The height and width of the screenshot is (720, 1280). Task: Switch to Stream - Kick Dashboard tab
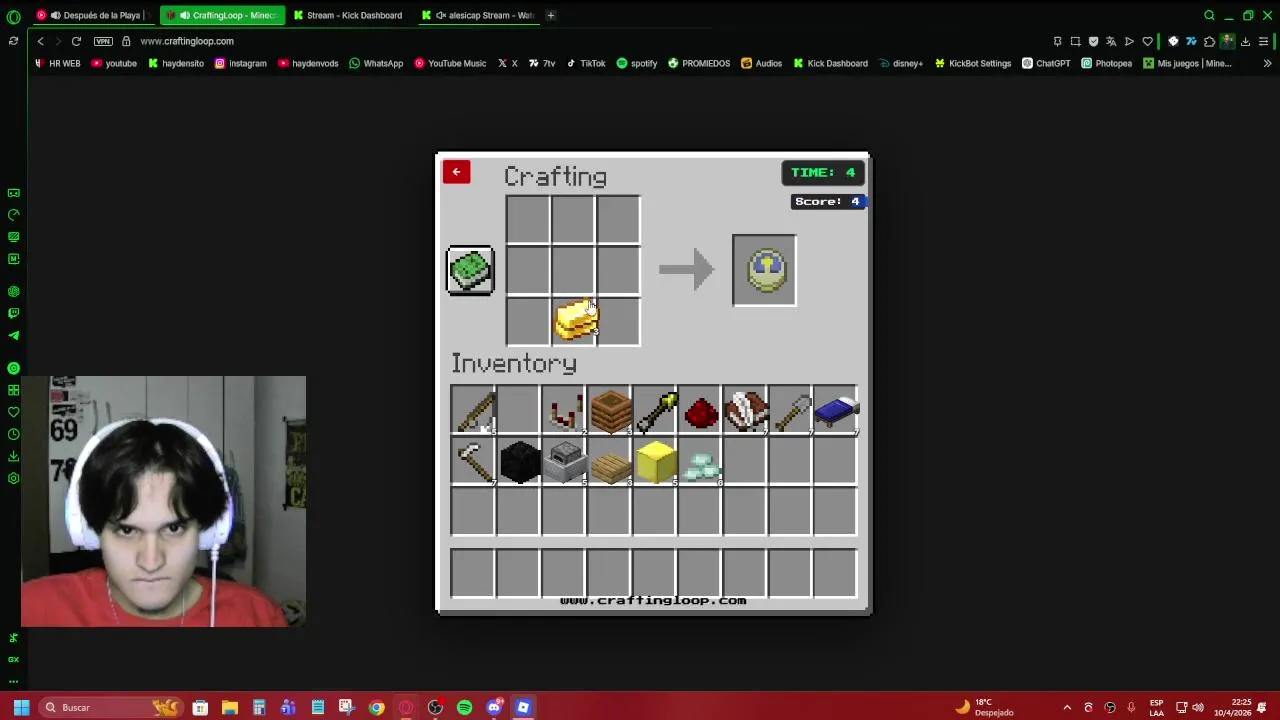click(350, 15)
